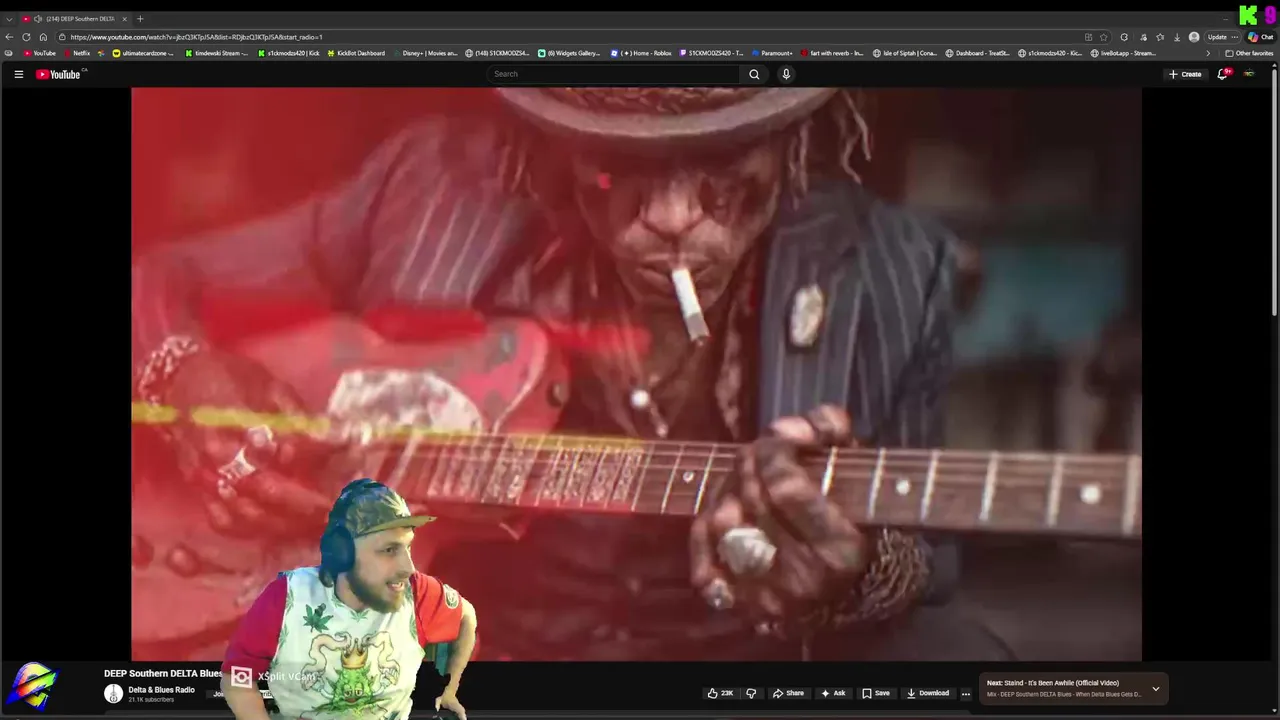Screen dimensions: 1280x720
Task: Open the YouTube bookmark
Action: click(40, 53)
